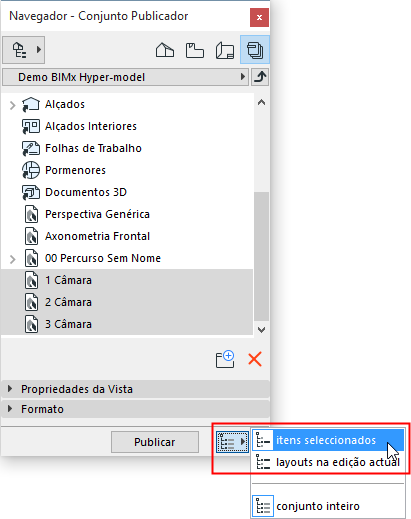
Task: Click the 2 Câmara view icon
Action: point(31,302)
